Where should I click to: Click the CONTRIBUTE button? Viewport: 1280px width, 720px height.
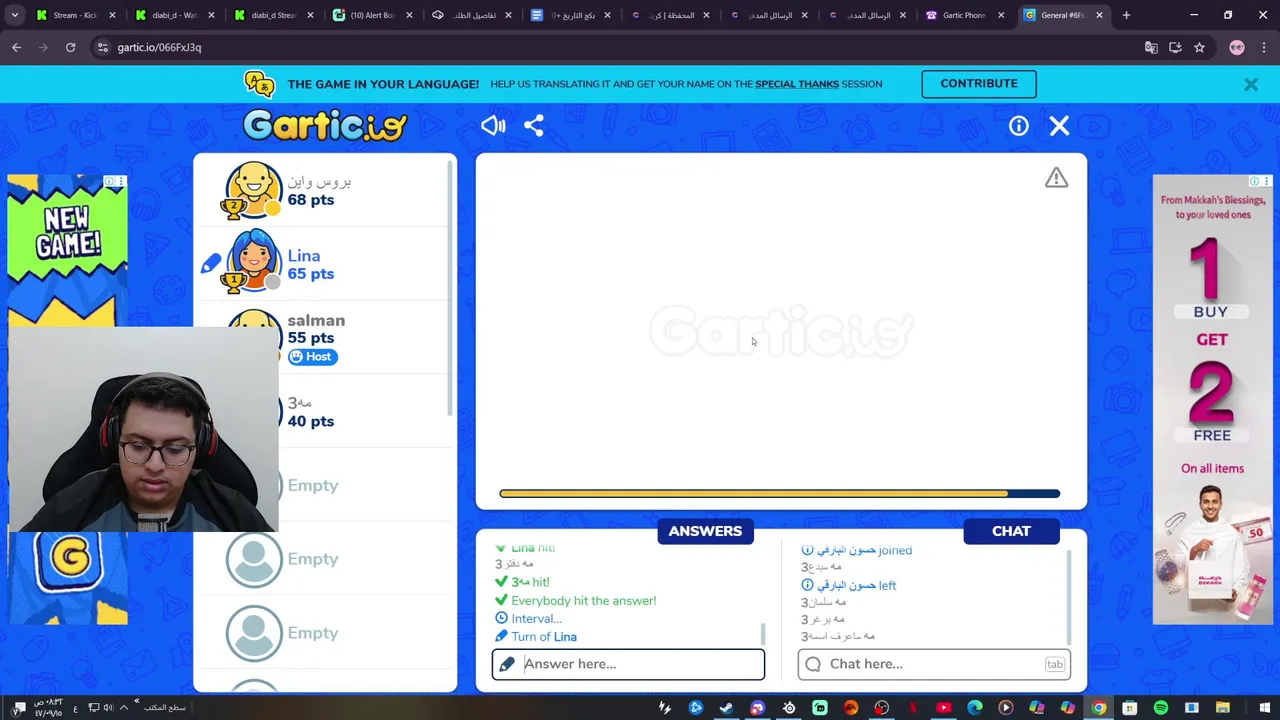[979, 84]
